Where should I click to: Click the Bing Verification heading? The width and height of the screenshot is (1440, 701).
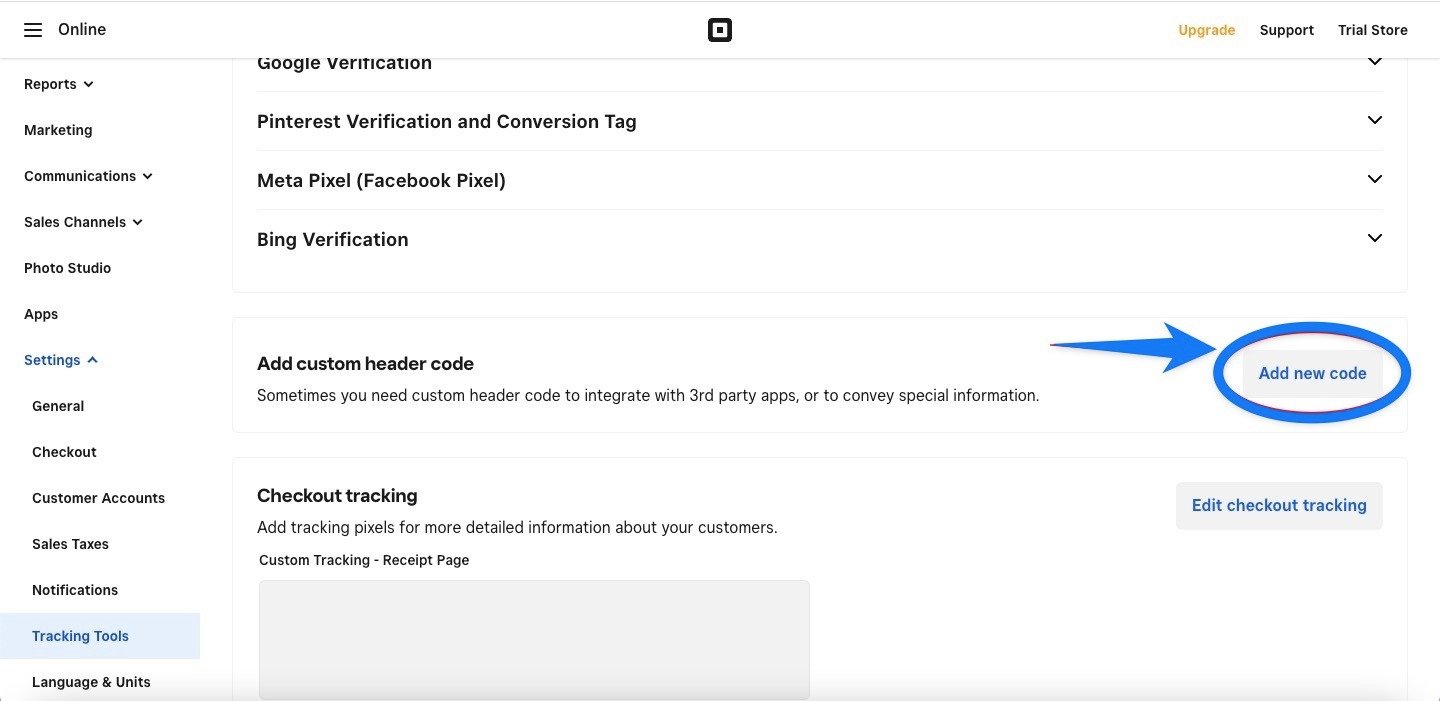pyautogui.click(x=333, y=240)
